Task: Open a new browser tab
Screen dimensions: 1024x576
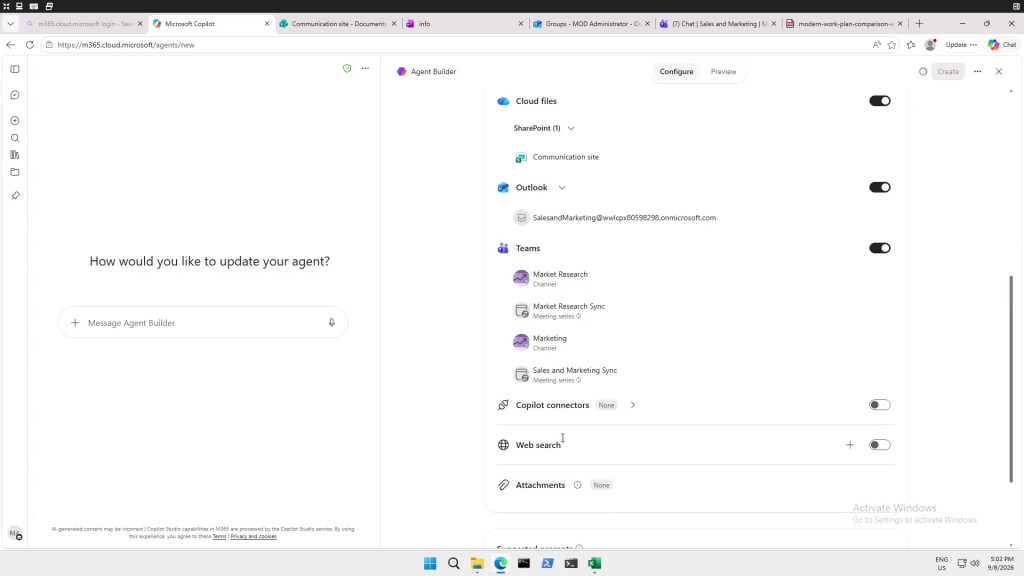Action: point(920,24)
